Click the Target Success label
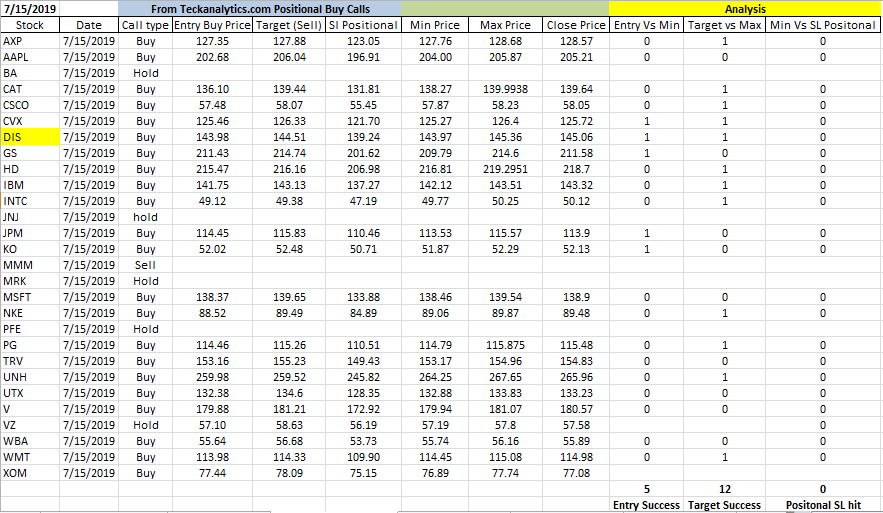 [x=724, y=505]
